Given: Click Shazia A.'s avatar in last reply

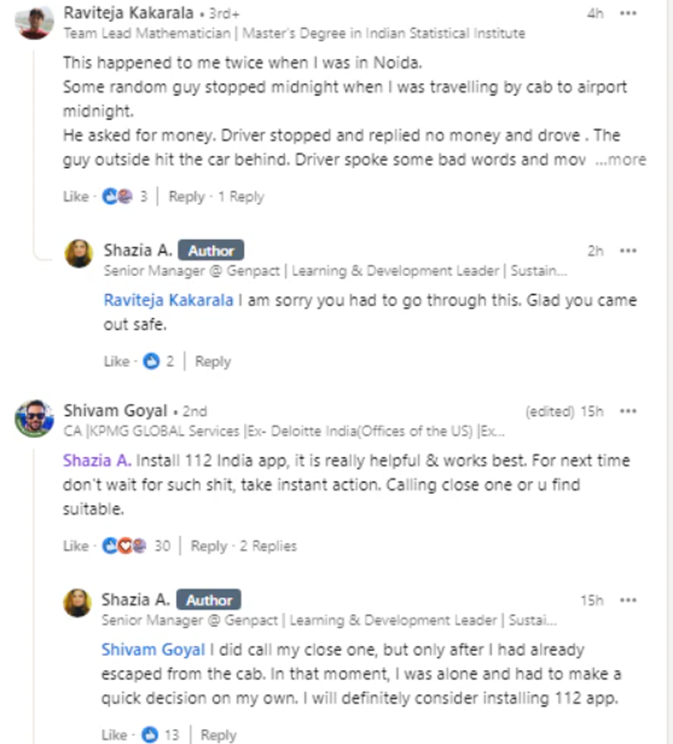Looking at the screenshot, I should pyautogui.click(x=79, y=603).
